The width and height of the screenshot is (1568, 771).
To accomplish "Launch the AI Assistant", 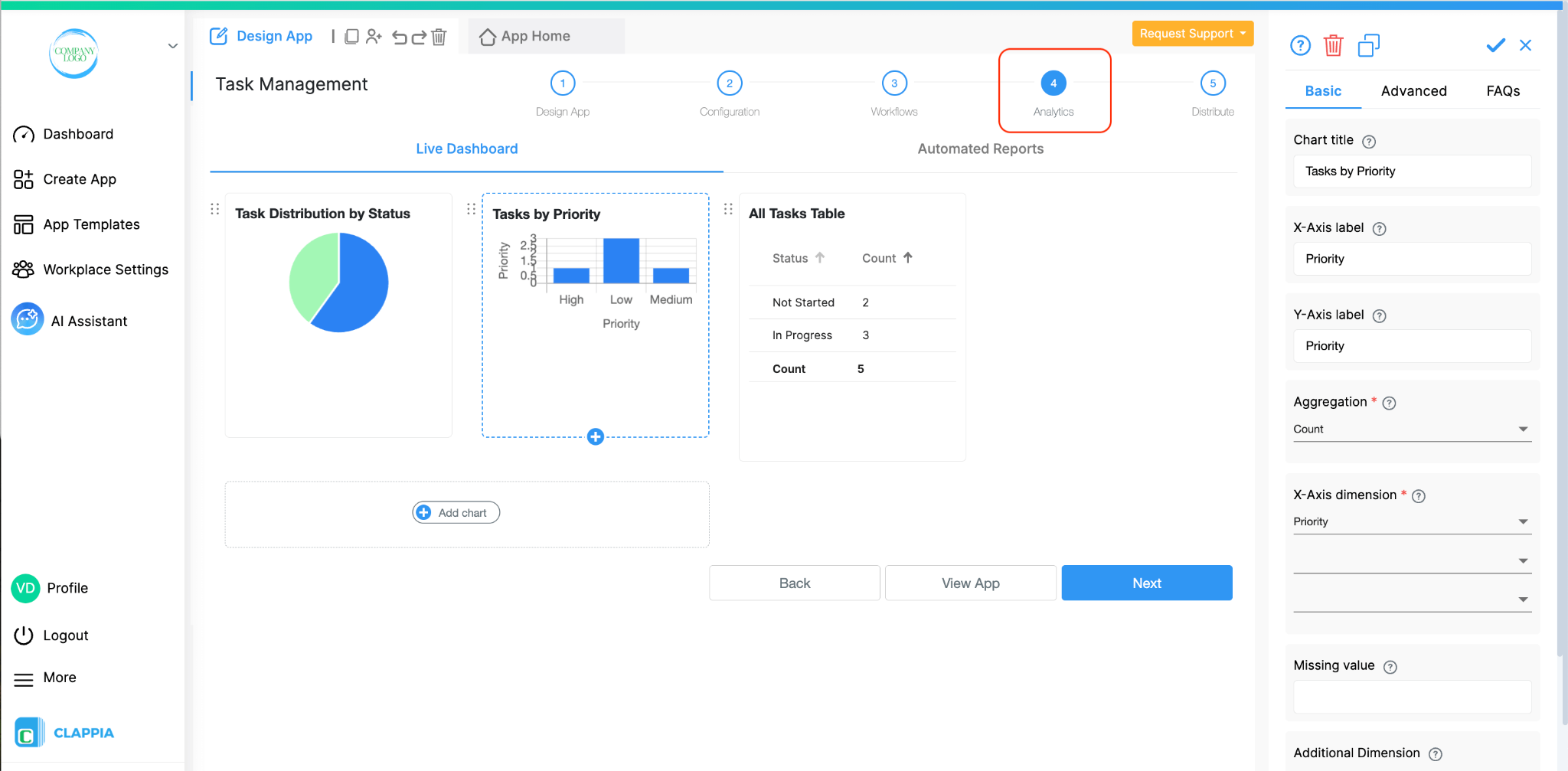I will click(x=90, y=320).
